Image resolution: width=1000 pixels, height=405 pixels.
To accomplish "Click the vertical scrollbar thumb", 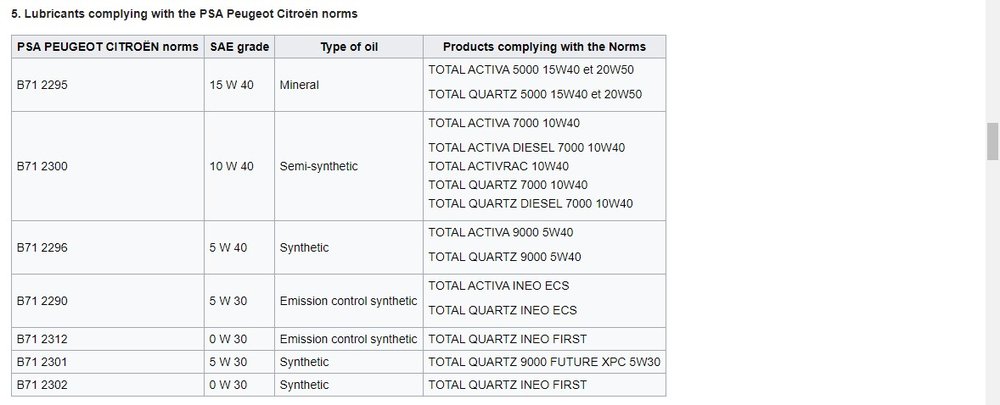I will 992,142.
